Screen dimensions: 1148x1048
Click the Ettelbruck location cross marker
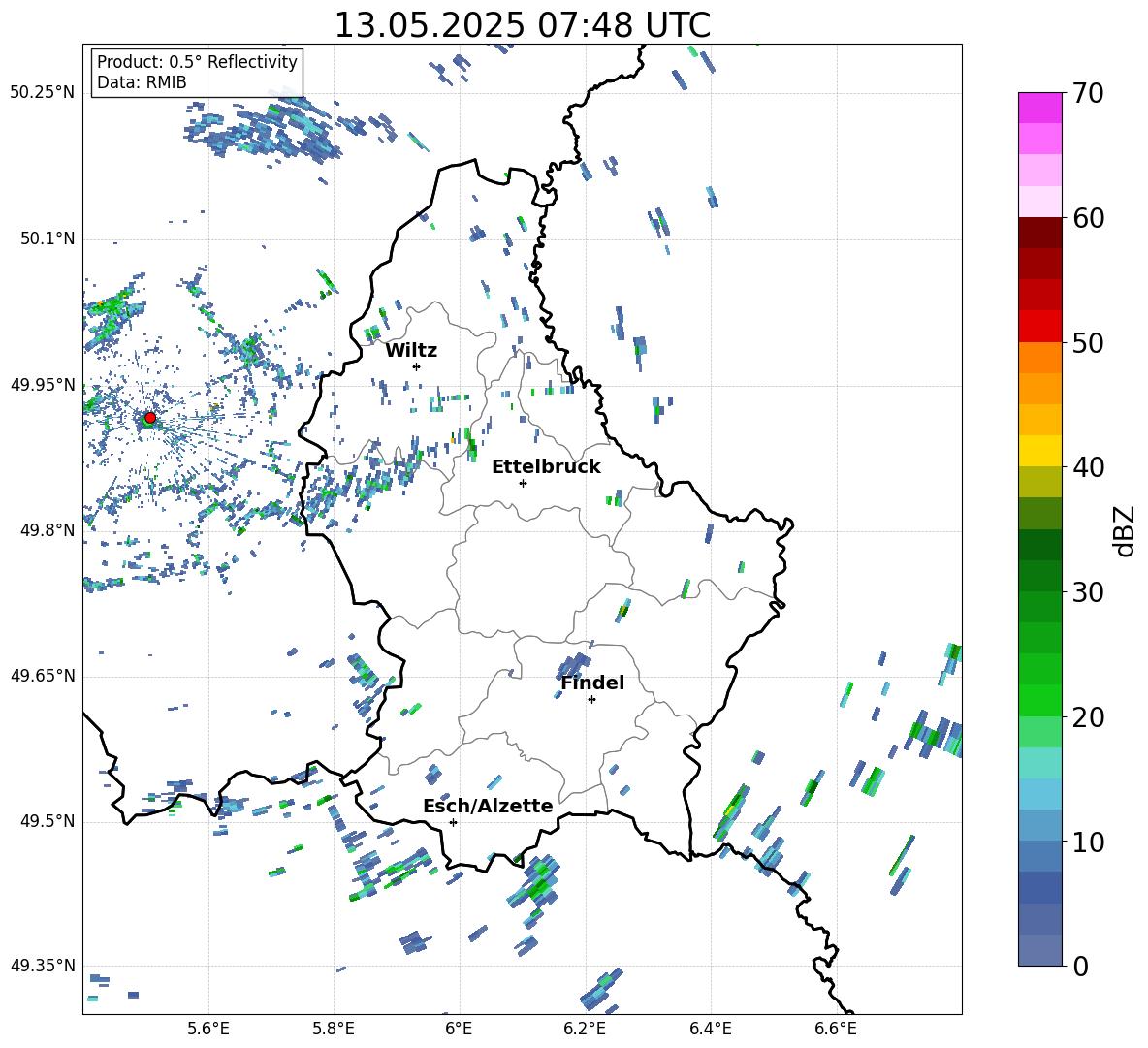pos(523,483)
